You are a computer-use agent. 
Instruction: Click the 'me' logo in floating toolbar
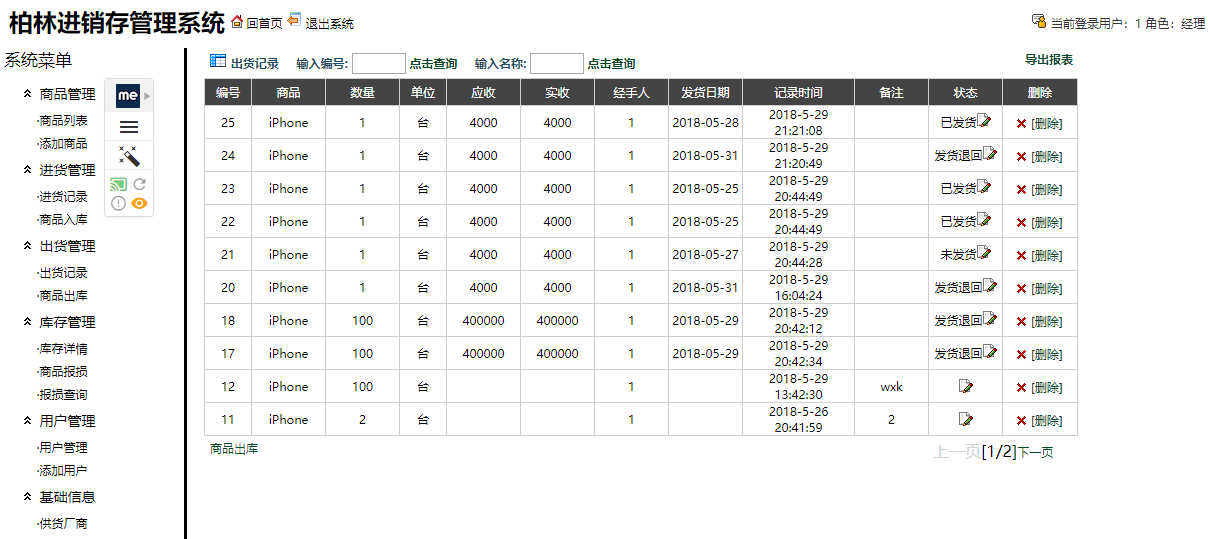128,96
